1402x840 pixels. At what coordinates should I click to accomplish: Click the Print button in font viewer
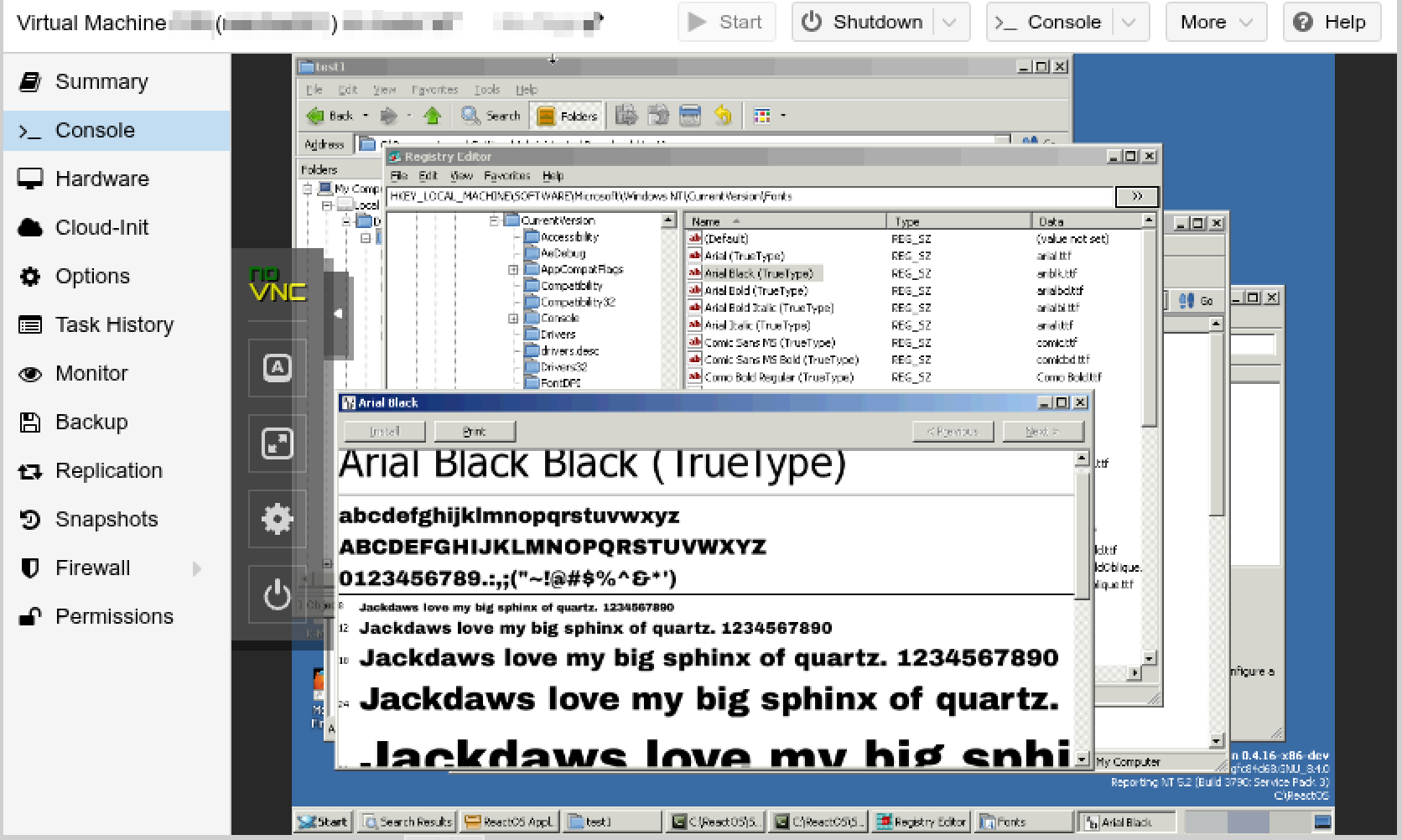tap(475, 432)
